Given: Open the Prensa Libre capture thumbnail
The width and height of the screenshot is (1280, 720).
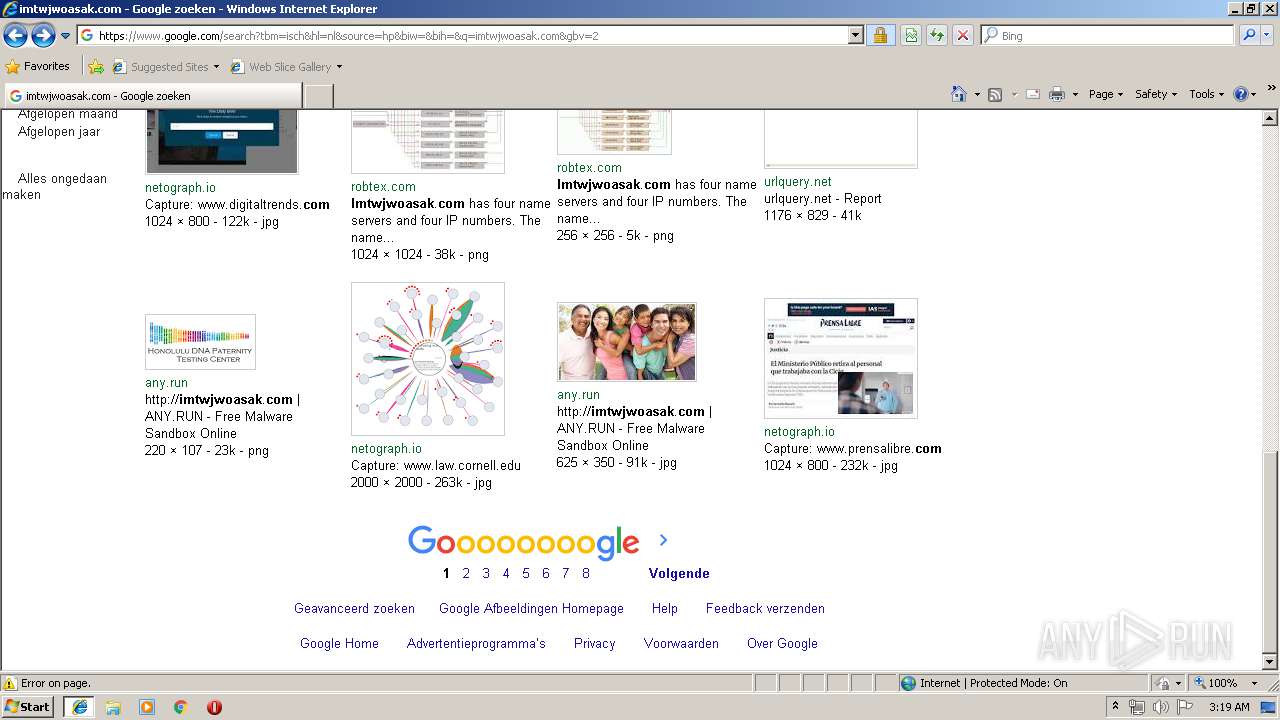Looking at the screenshot, I should point(840,358).
